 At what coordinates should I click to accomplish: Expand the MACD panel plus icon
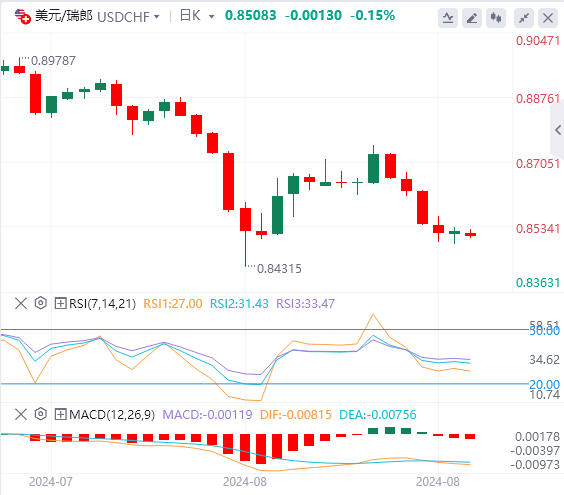(60, 414)
